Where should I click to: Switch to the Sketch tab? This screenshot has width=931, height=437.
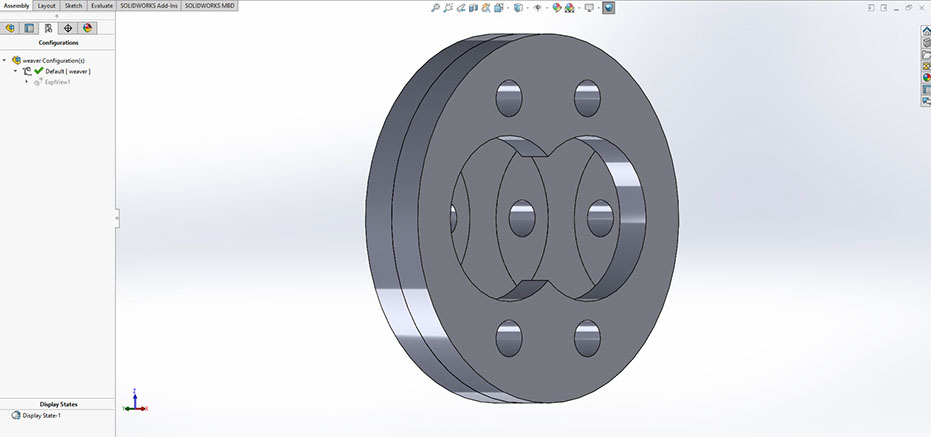pyautogui.click(x=73, y=6)
